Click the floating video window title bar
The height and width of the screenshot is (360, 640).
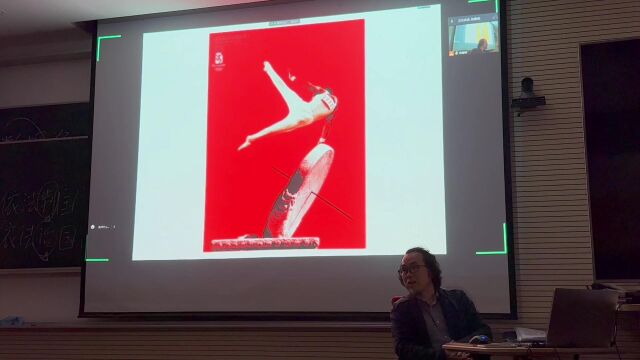(473, 19)
